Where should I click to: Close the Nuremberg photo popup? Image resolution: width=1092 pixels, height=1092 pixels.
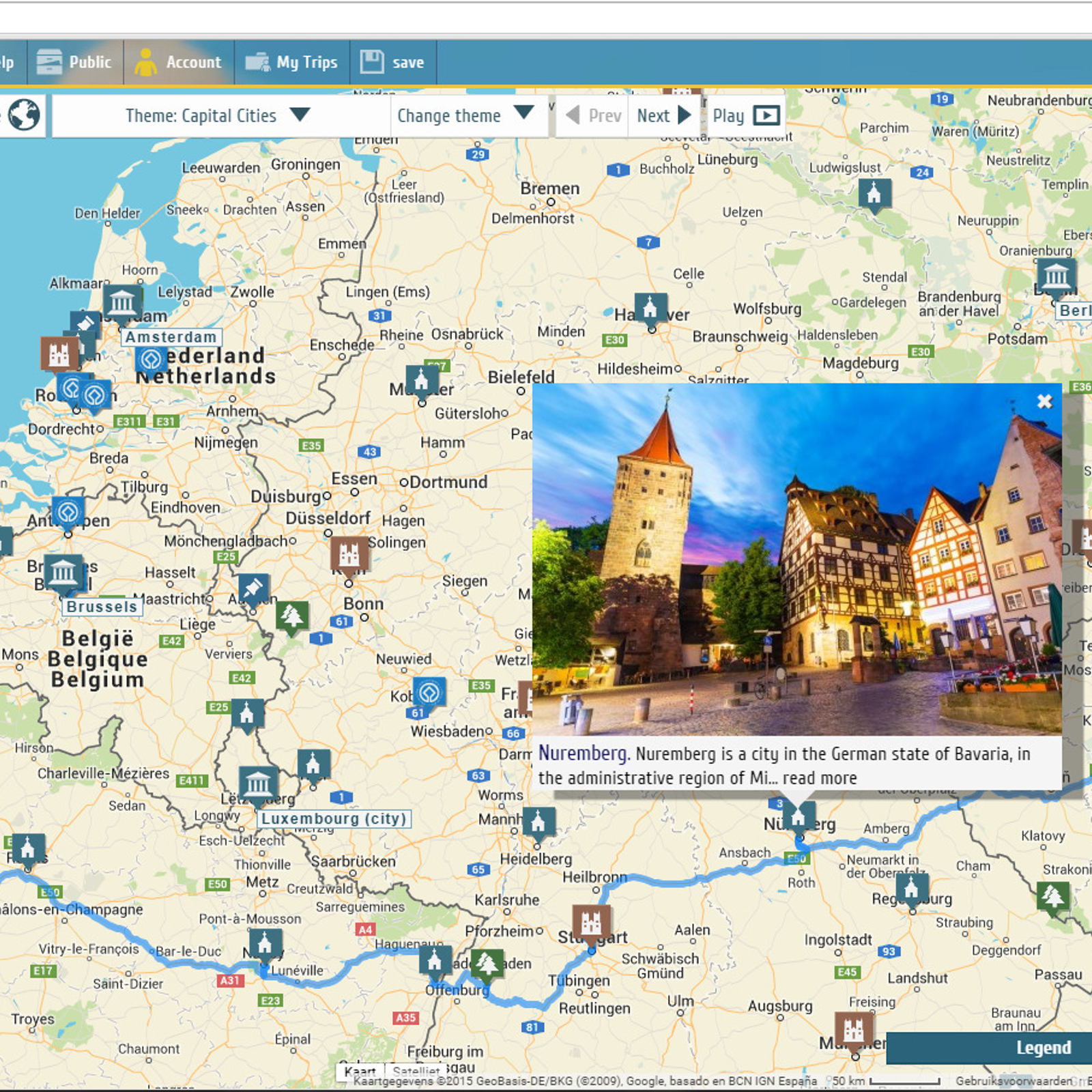coord(1044,401)
